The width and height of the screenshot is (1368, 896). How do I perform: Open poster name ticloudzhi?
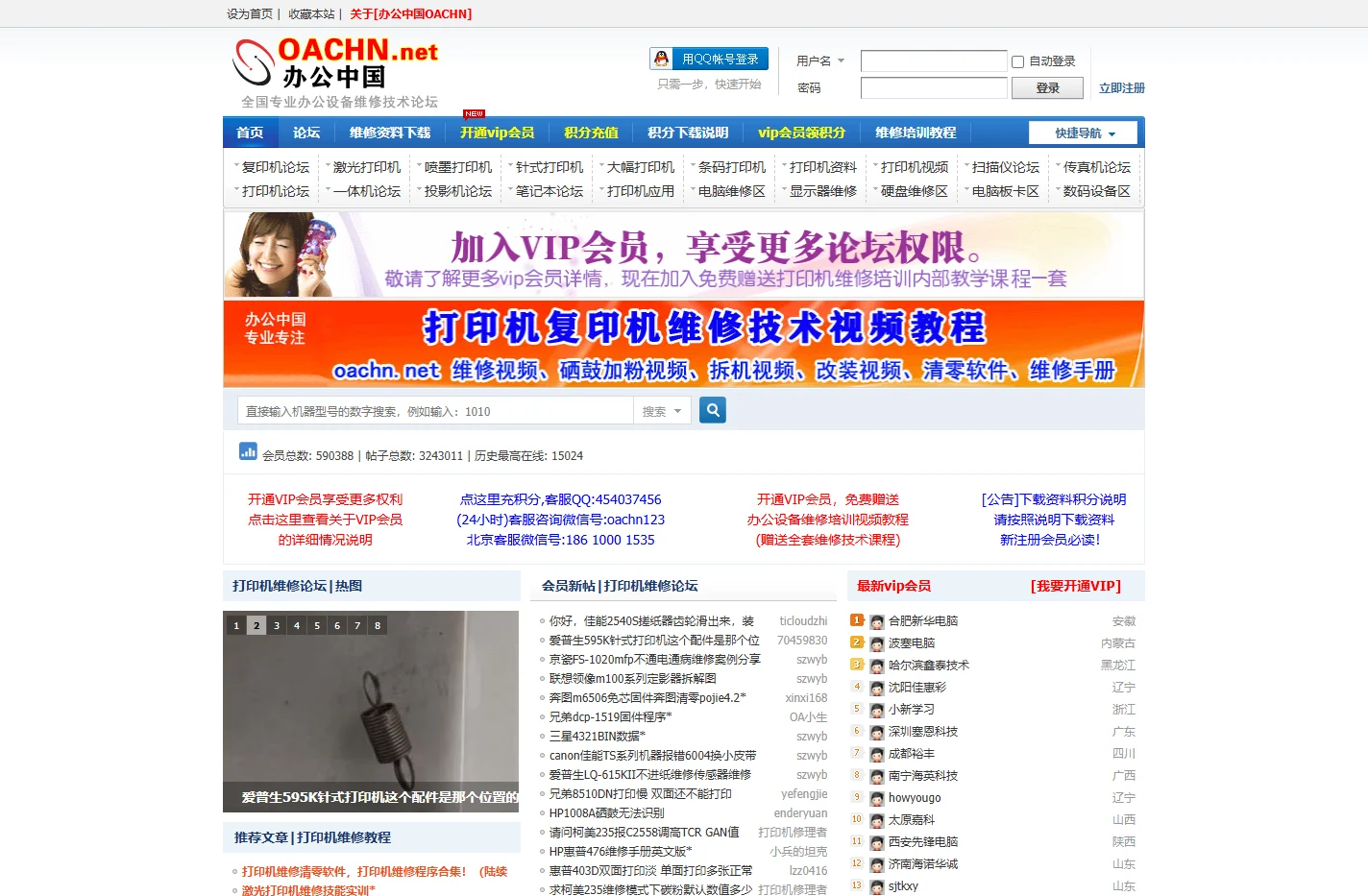click(x=803, y=621)
